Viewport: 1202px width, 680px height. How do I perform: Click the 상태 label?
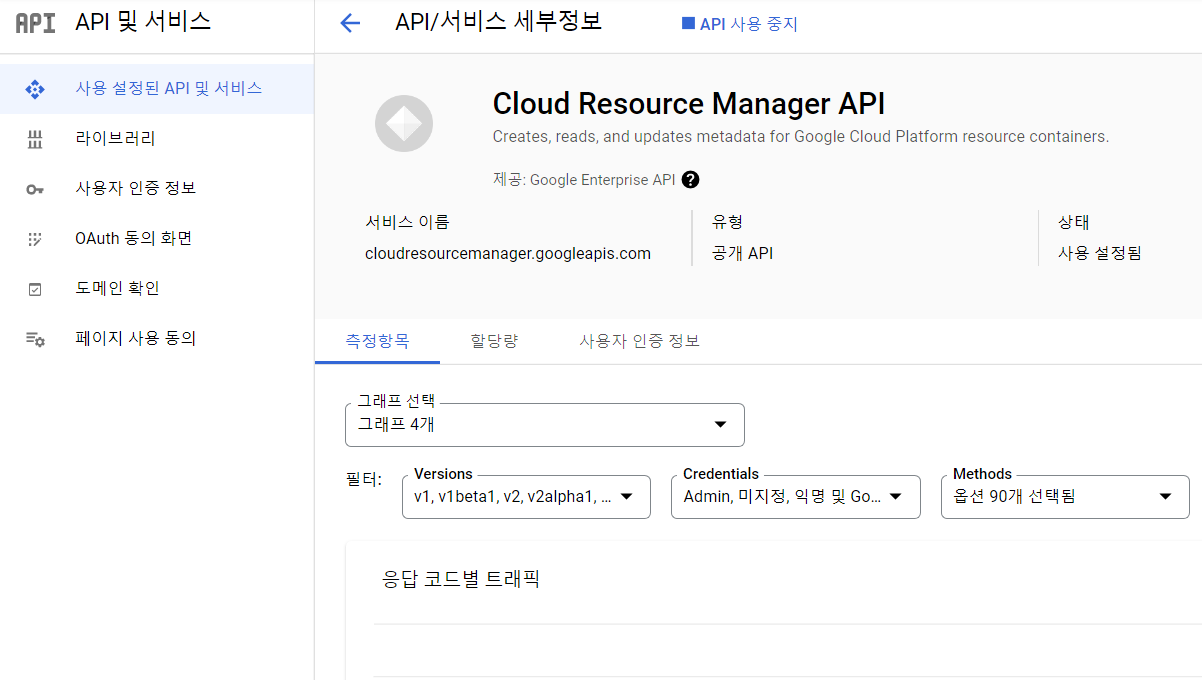[x=1074, y=222]
